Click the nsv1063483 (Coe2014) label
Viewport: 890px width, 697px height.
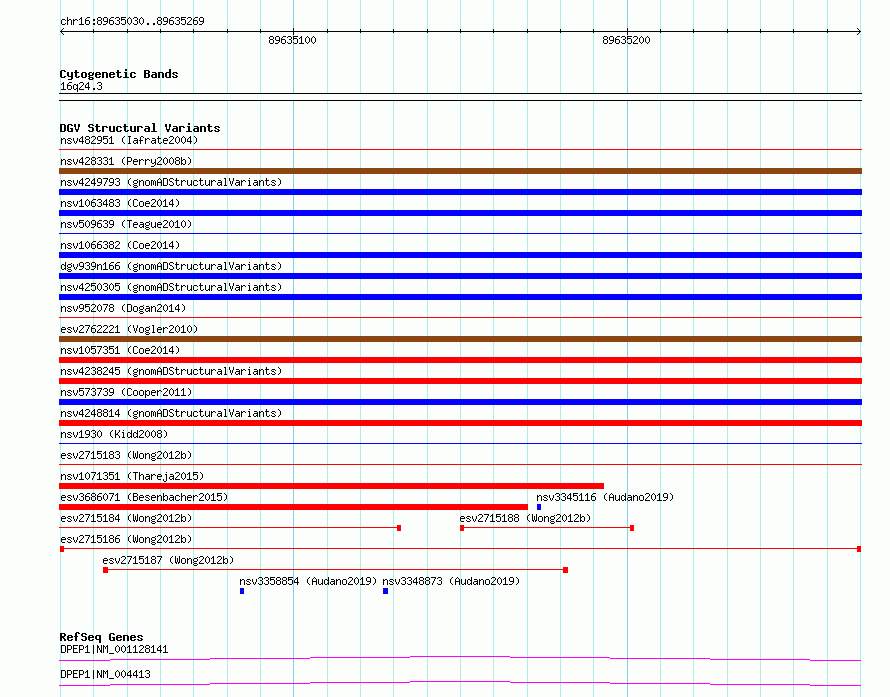tap(120, 203)
